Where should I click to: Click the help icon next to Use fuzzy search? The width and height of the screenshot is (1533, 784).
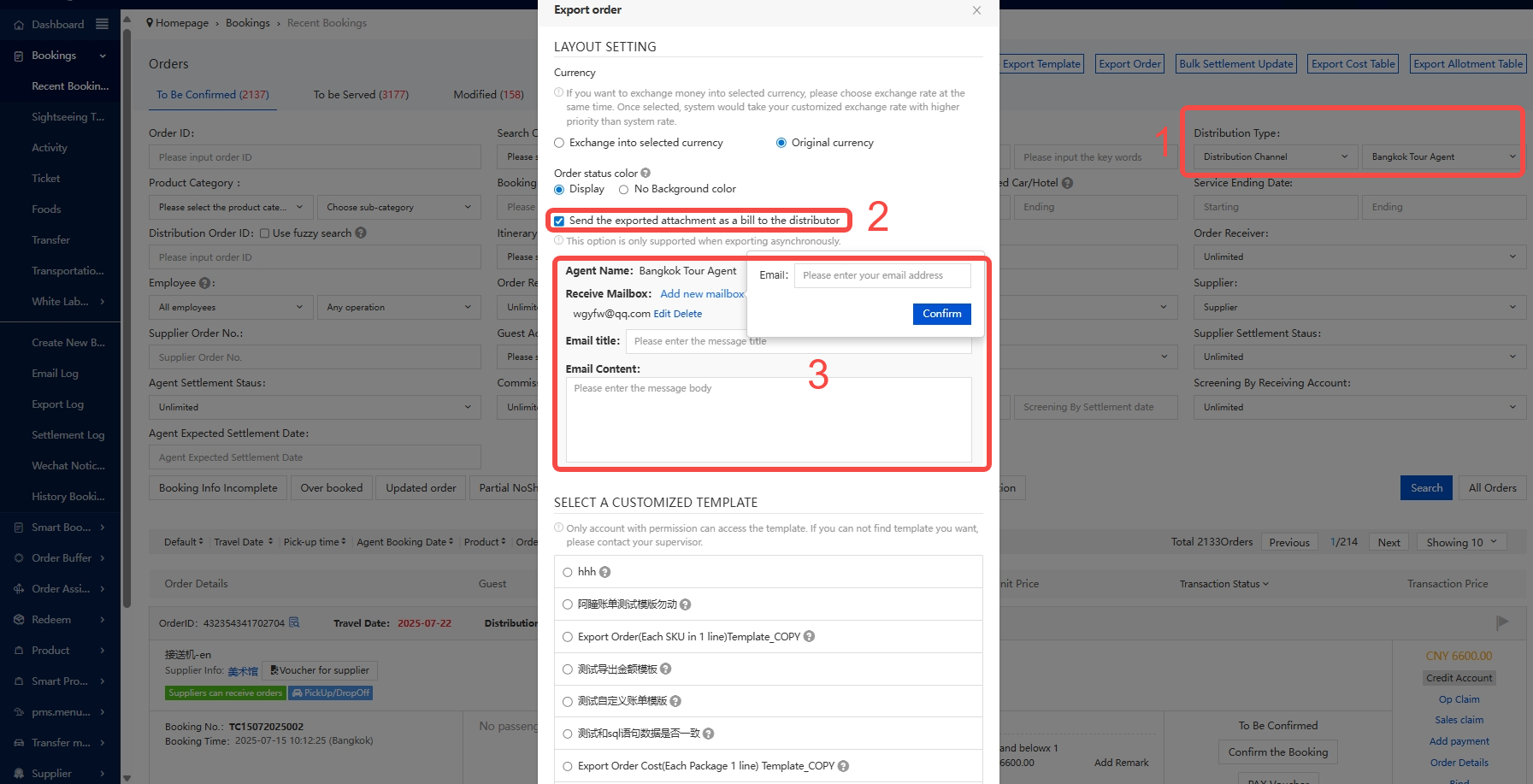point(361,233)
